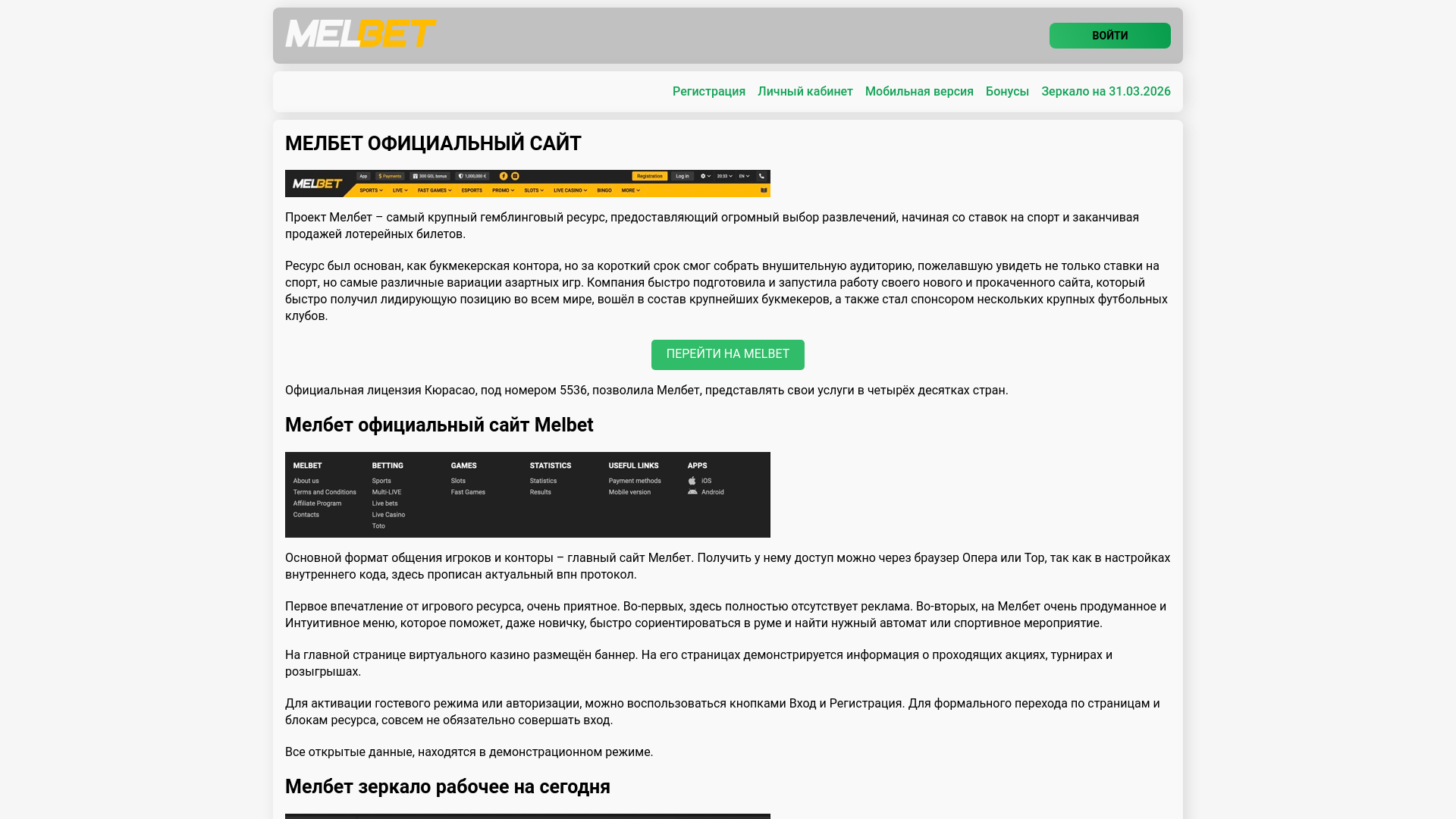The width and height of the screenshot is (1456, 819).
Task: Click the paragraph starting Проект Мелбет
Action: pos(712,226)
